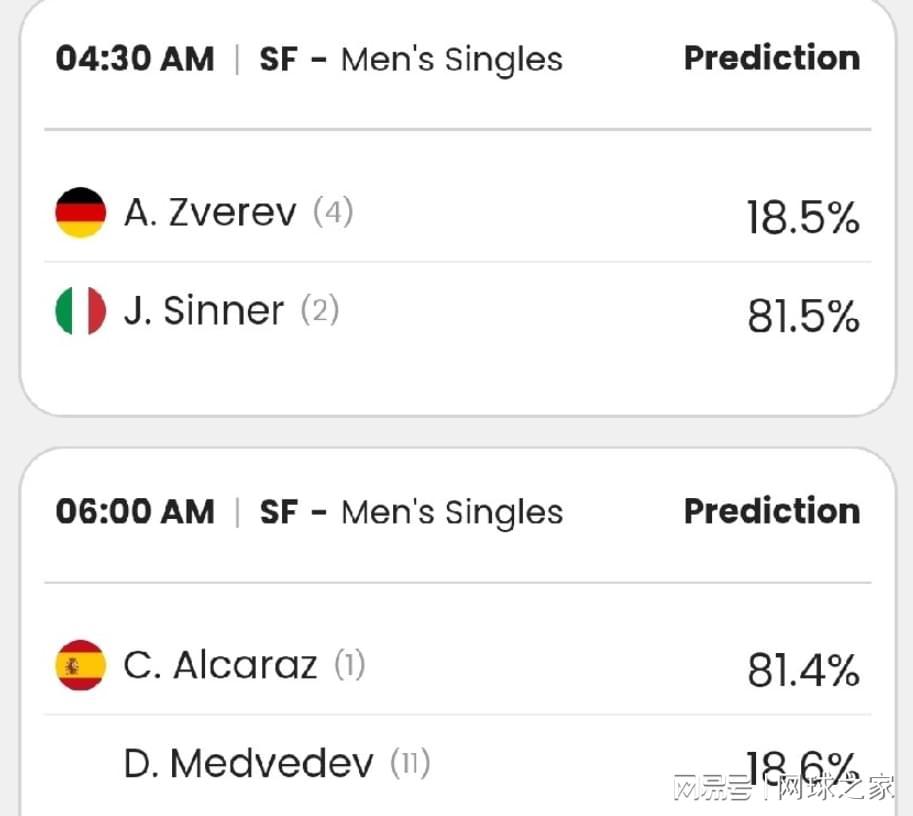Click Sinner's seed number (2)

click(x=320, y=310)
